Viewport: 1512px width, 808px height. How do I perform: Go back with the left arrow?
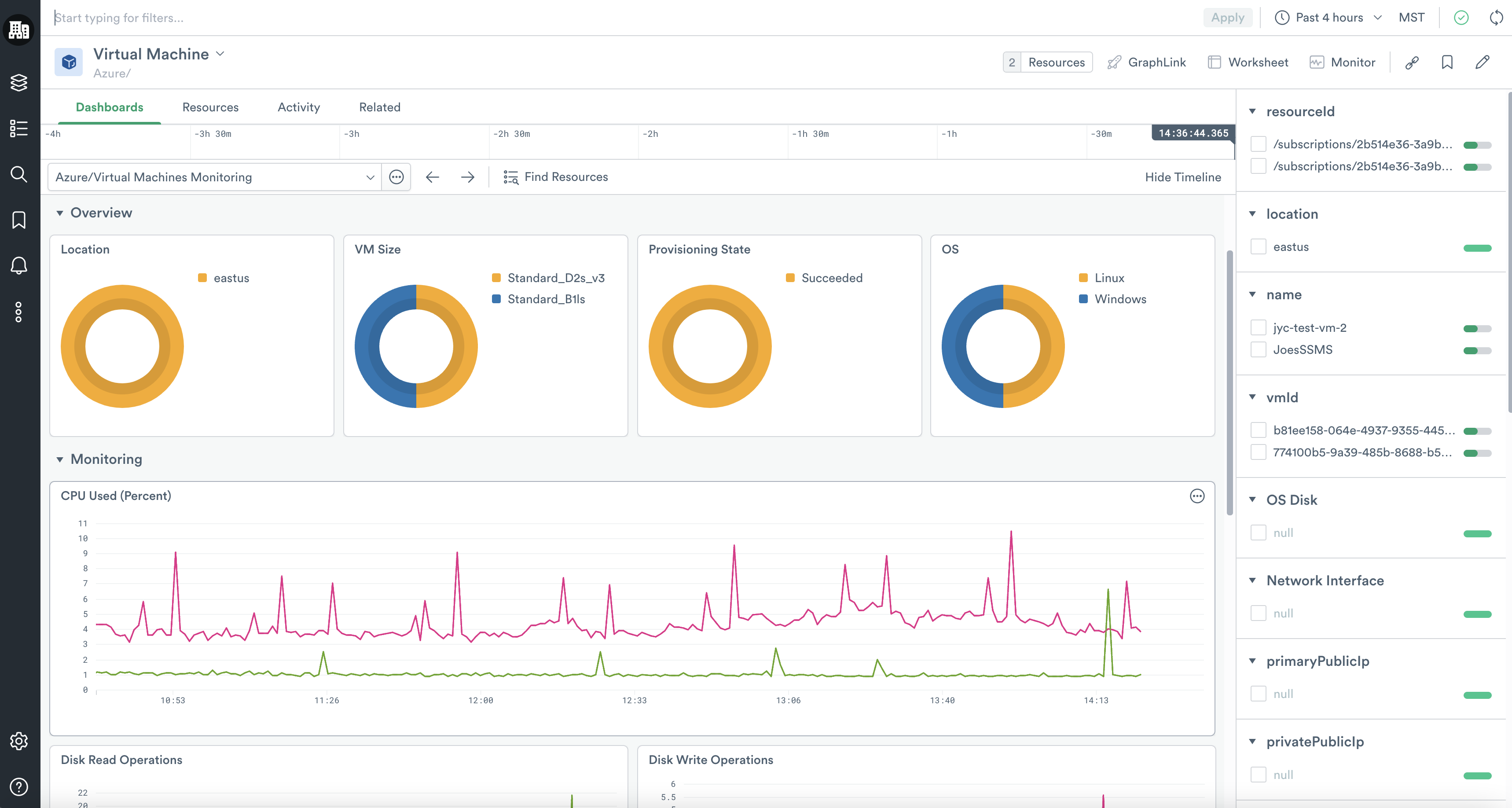point(433,177)
